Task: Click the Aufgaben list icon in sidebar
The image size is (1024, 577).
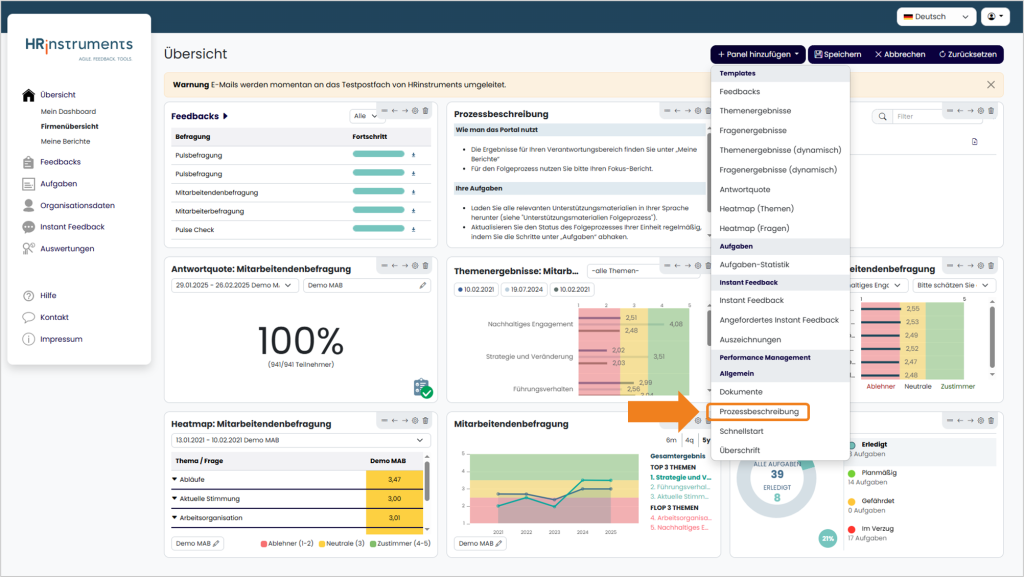Action: 28,184
